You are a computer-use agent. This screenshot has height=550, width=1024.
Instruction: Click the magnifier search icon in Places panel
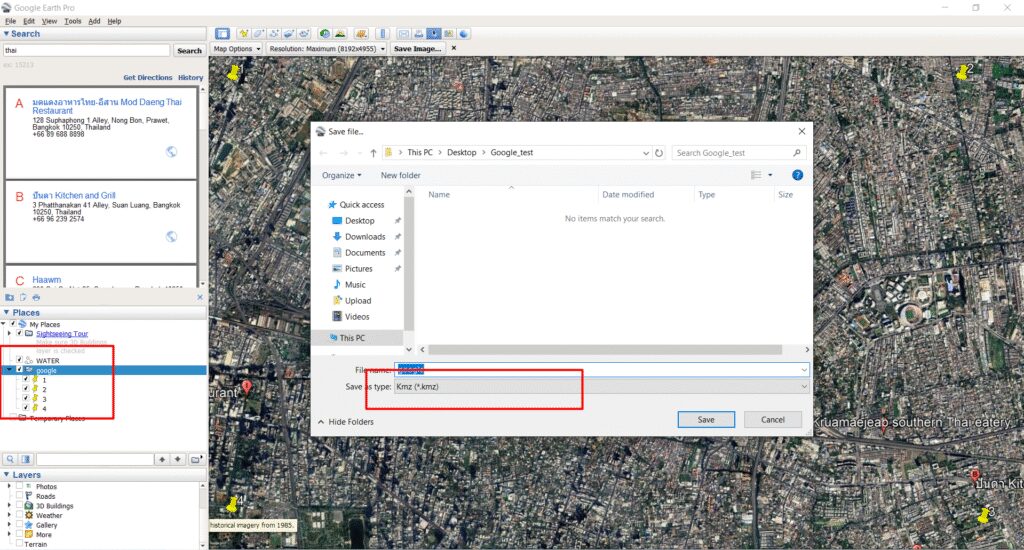click(x=10, y=459)
